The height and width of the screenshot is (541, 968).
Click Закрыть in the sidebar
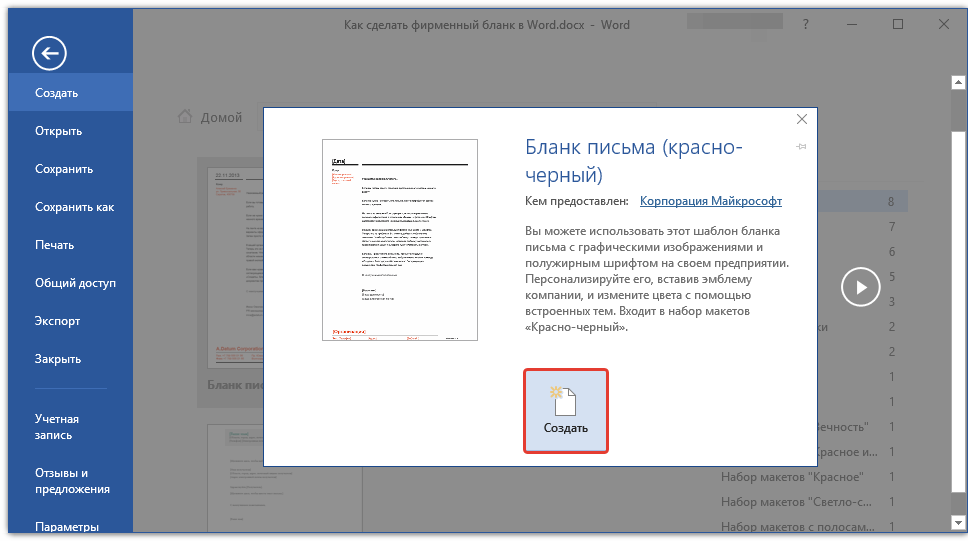(57, 359)
